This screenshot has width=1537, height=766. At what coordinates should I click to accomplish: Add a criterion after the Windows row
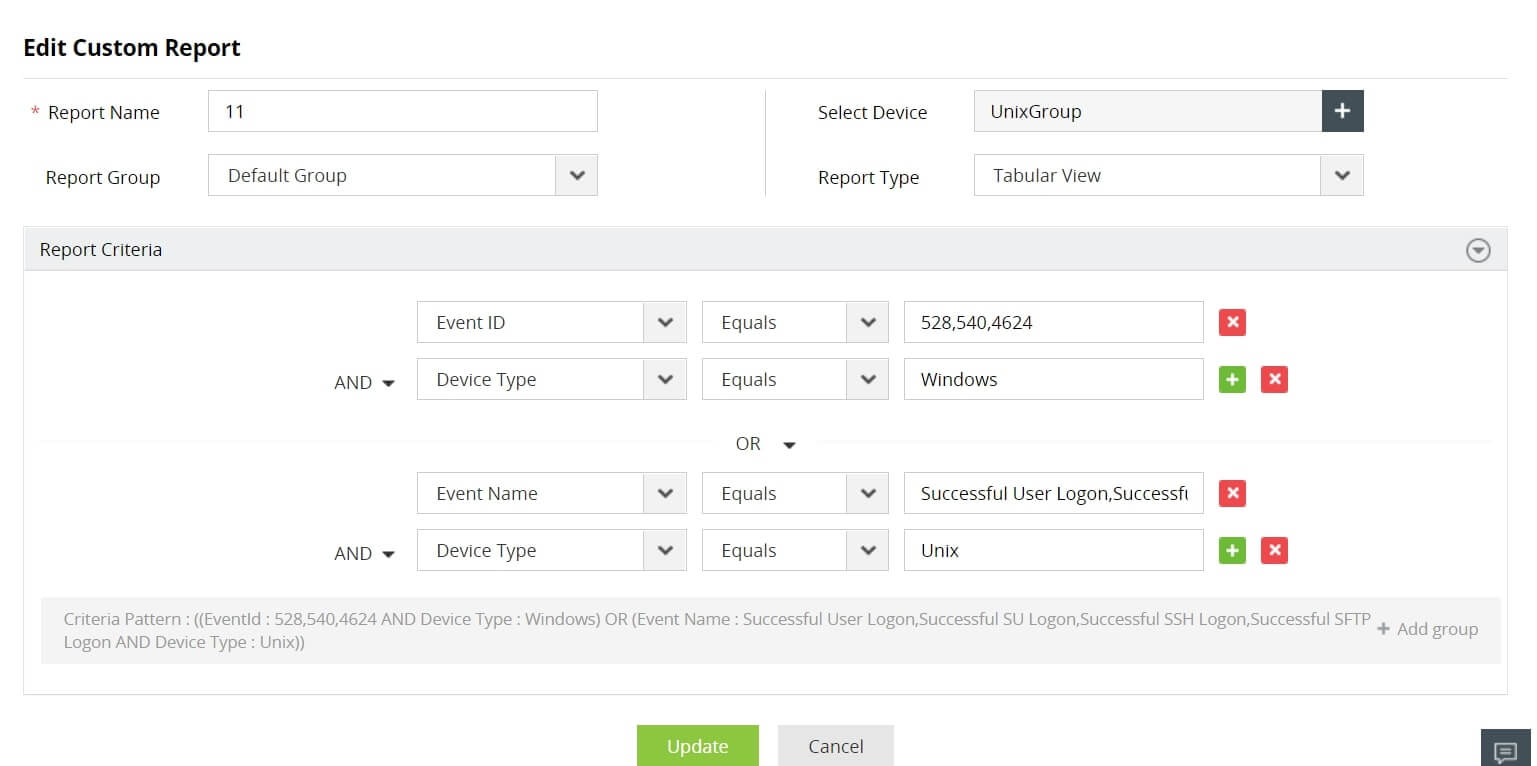[x=1232, y=380]
